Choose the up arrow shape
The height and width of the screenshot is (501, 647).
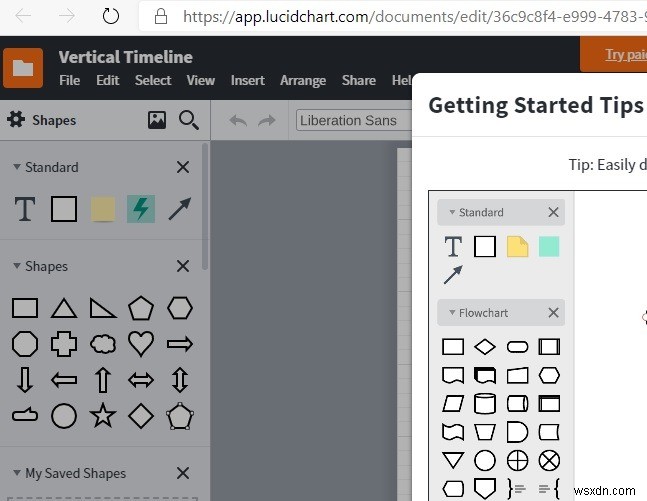click(103, 380)
